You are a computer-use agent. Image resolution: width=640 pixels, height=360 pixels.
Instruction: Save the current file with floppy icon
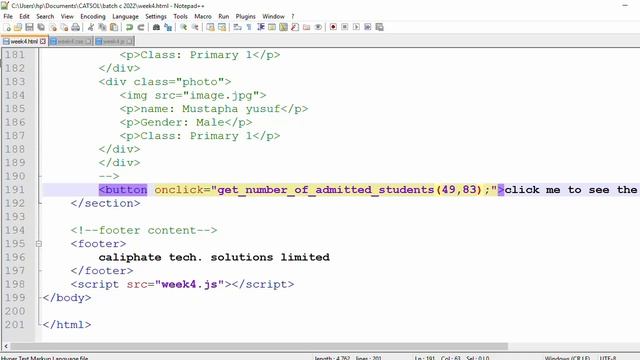(x=29, y=27)
